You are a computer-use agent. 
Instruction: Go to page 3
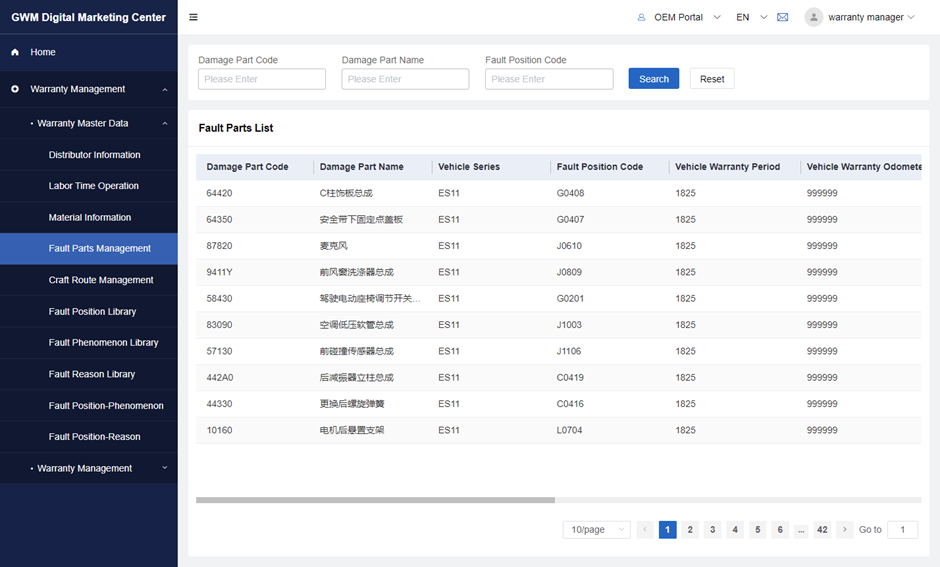[x=713, y=529]
